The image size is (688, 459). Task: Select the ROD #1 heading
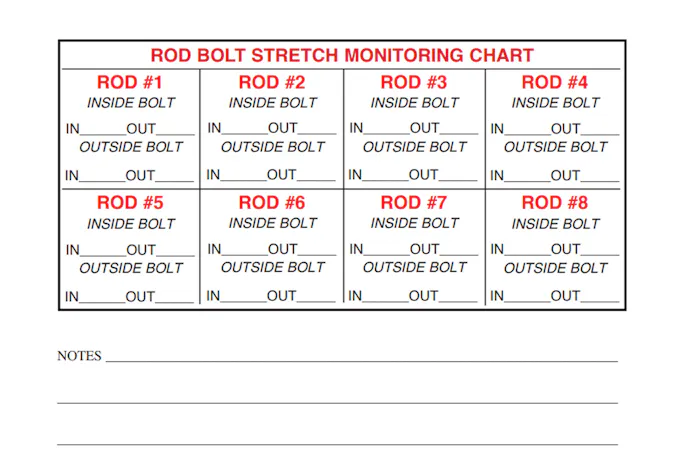point(130,82)
